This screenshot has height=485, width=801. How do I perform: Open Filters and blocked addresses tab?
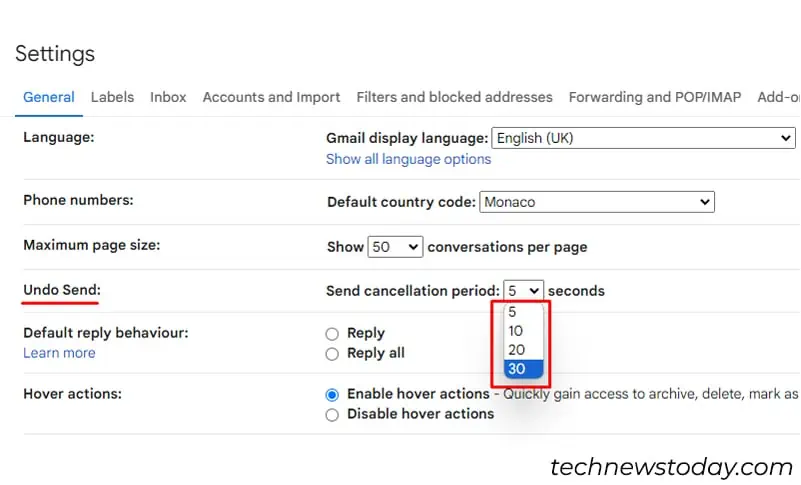click(x=454, y=97)
